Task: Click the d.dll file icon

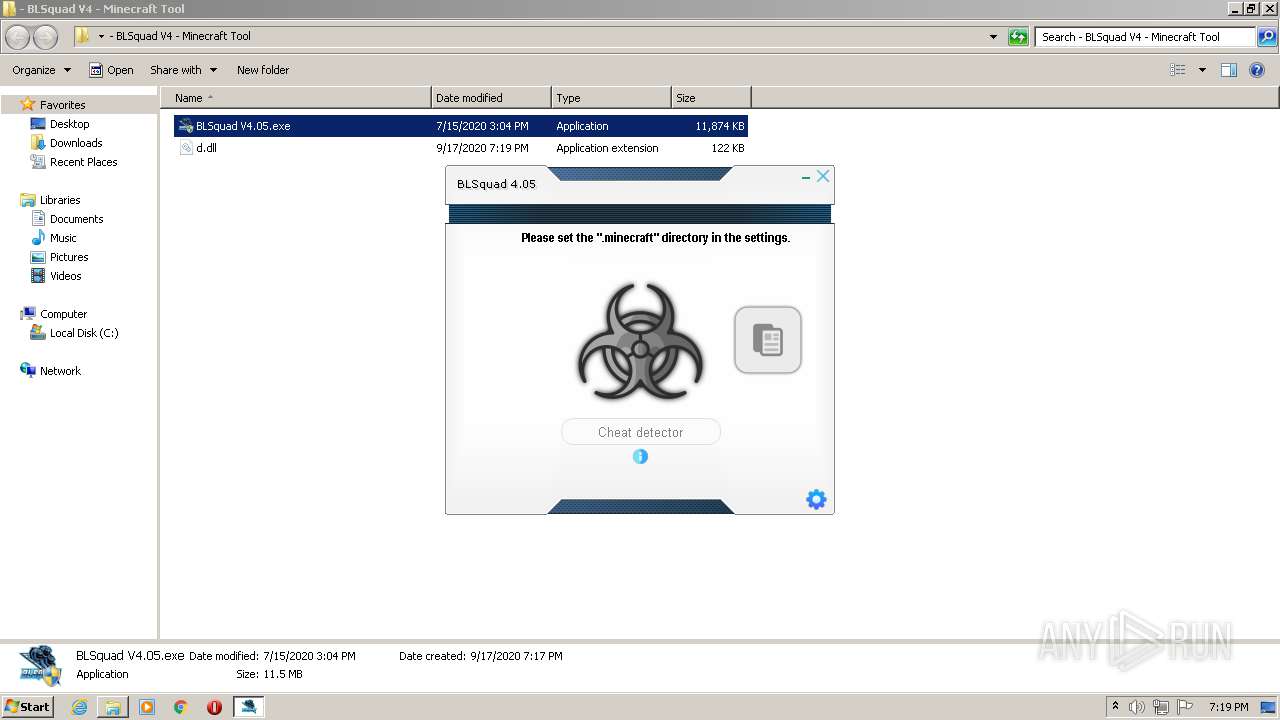Action: pyautogui.click(x=185, y=148)
